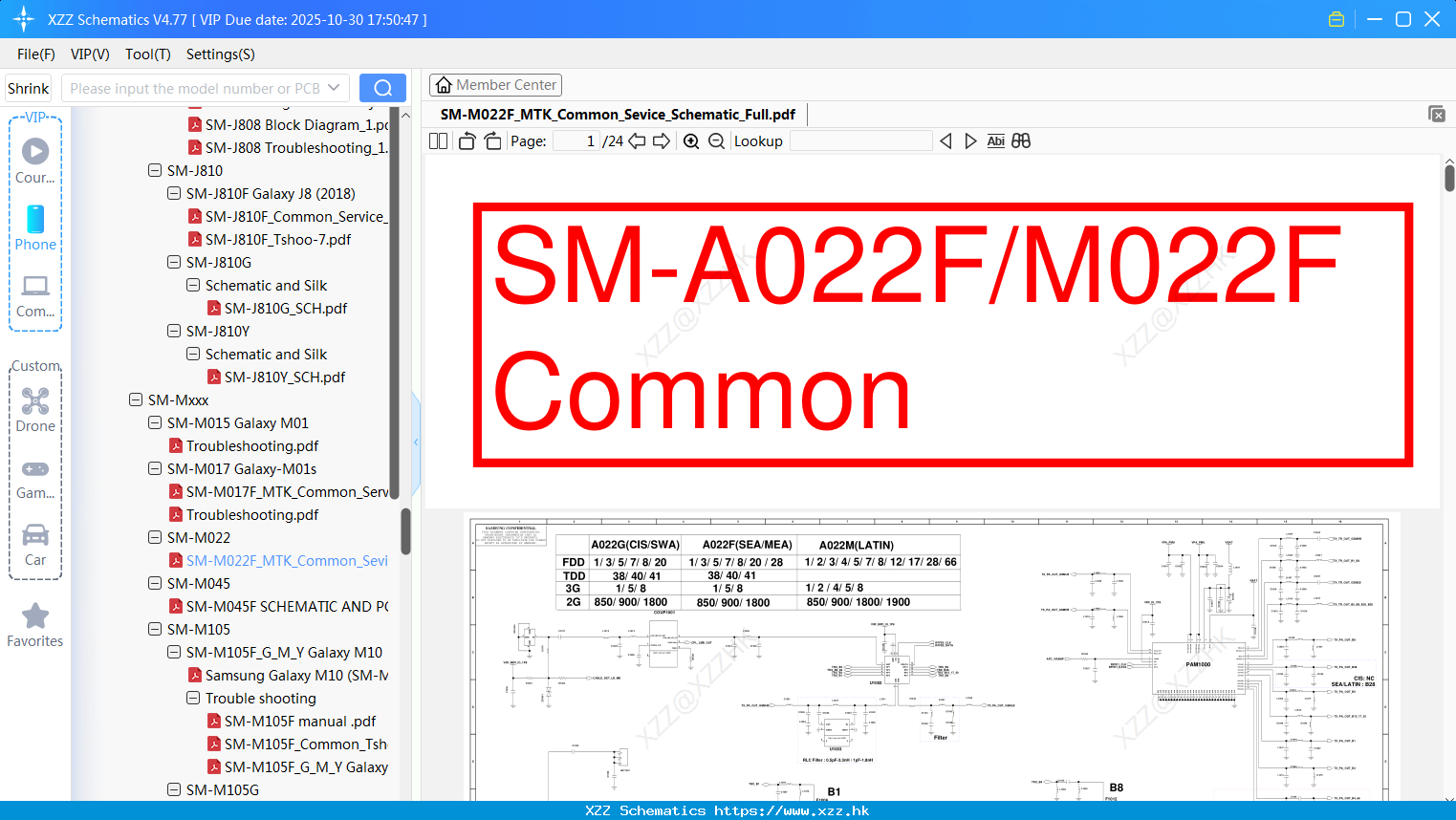Open the Samsung Galaxy M10 PDF
The image size is (1456, 820).
click(296, 675)
